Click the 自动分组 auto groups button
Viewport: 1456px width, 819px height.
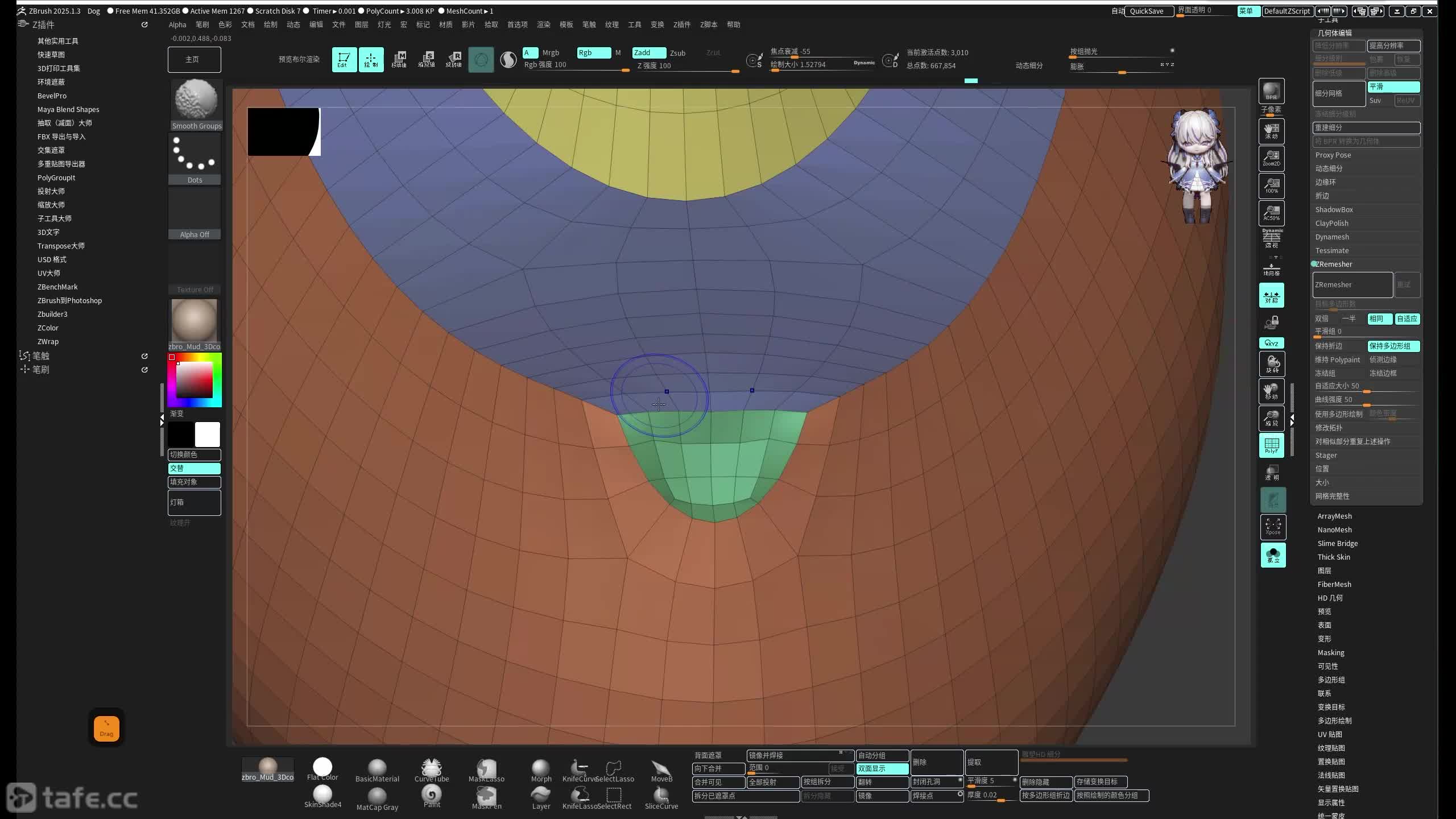(882, 755)
